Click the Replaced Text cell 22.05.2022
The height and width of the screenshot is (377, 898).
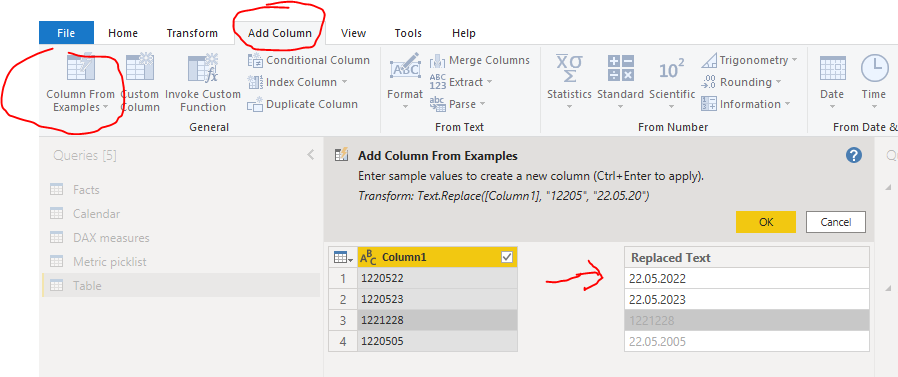(x=747, y=278)
